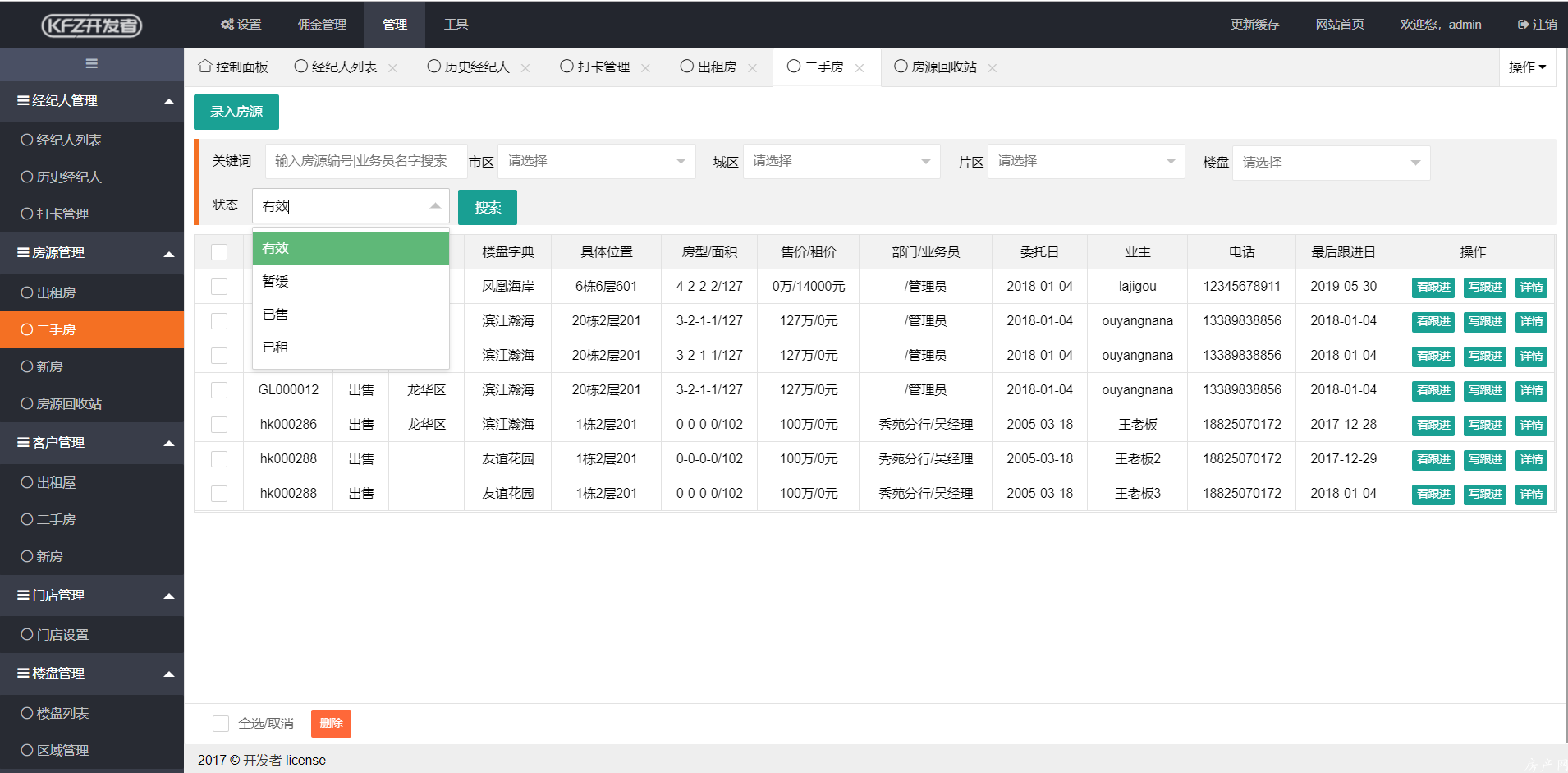
Task: Click 更新缓存 link
Action: (1254, 25)
